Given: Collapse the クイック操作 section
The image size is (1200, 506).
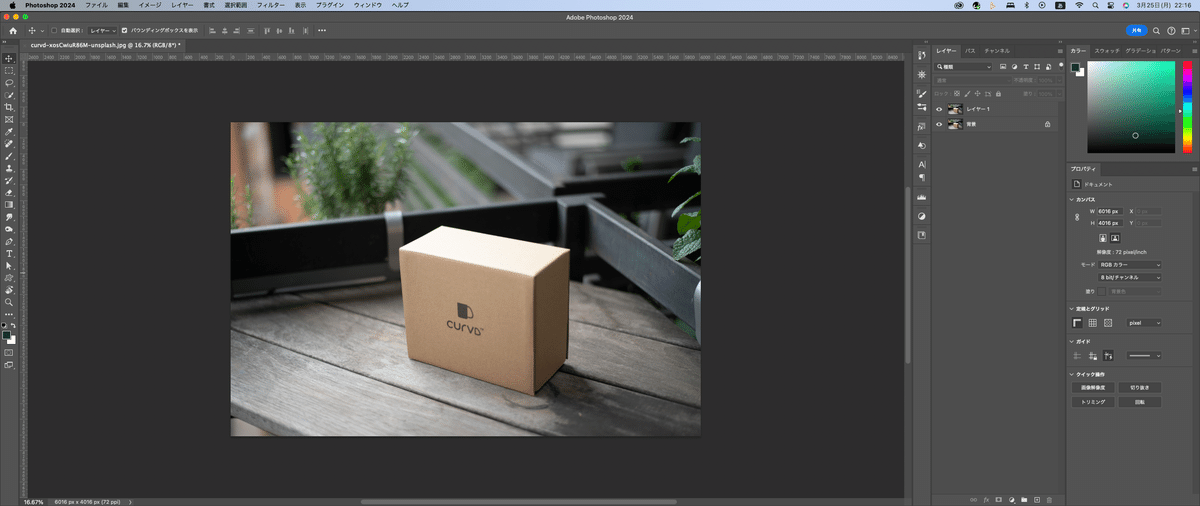Looking at the screenshot, I should point(1072,374).
